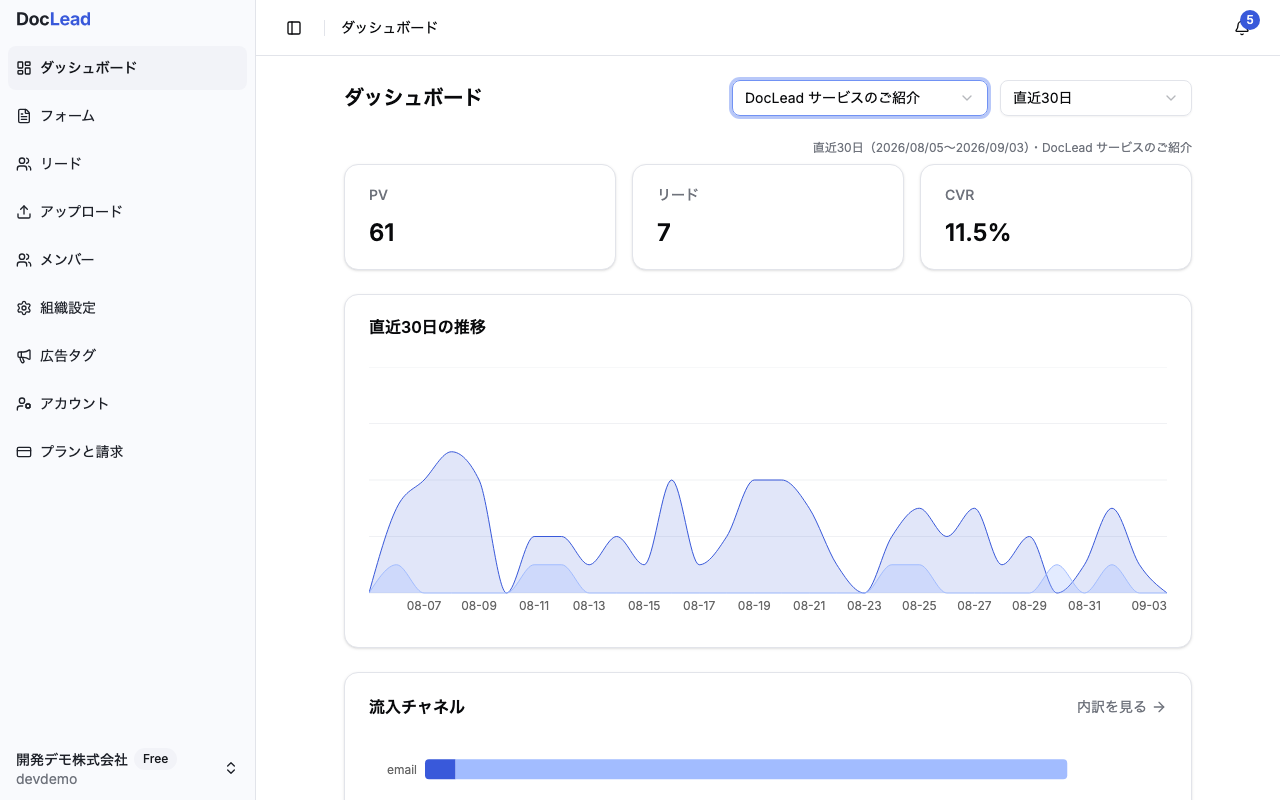Click the date range summary text
Screen dimensions: 1280x800
(1002, 147)
